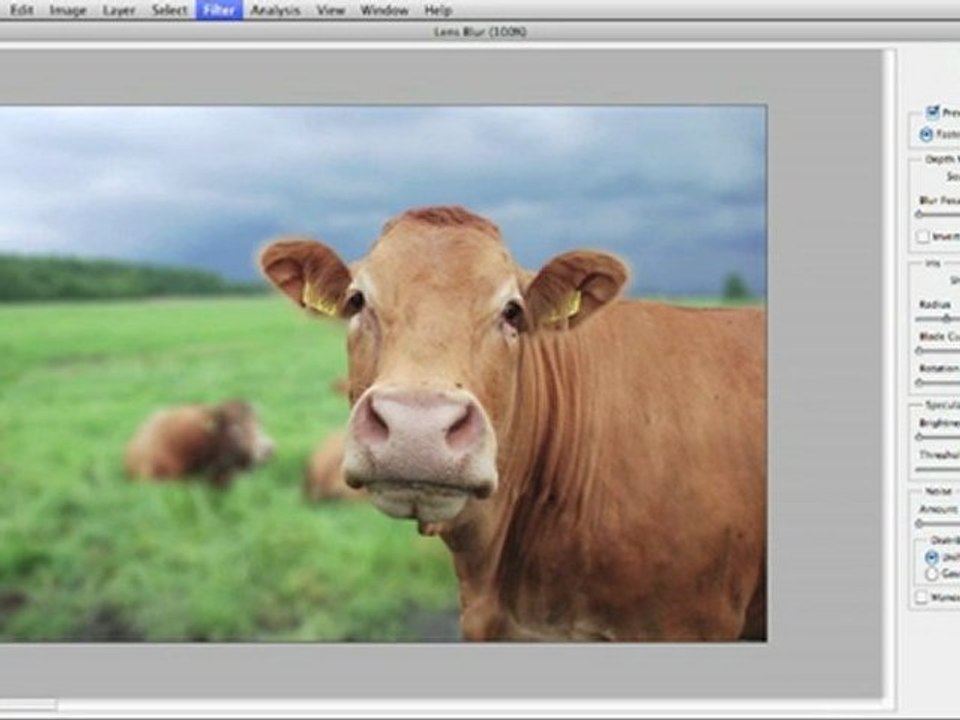Open the Window menu

tap(384, 10)
